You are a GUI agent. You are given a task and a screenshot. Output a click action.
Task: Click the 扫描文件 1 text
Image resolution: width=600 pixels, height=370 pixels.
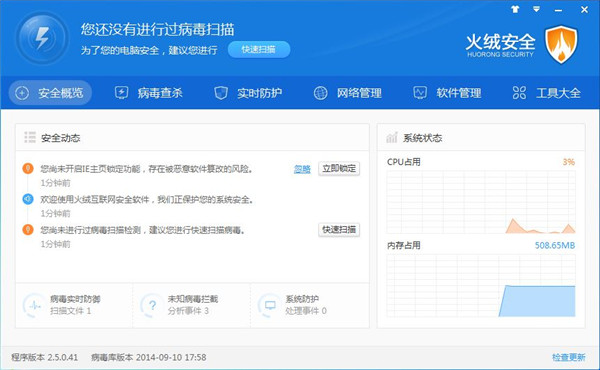[x=71, y=311]
